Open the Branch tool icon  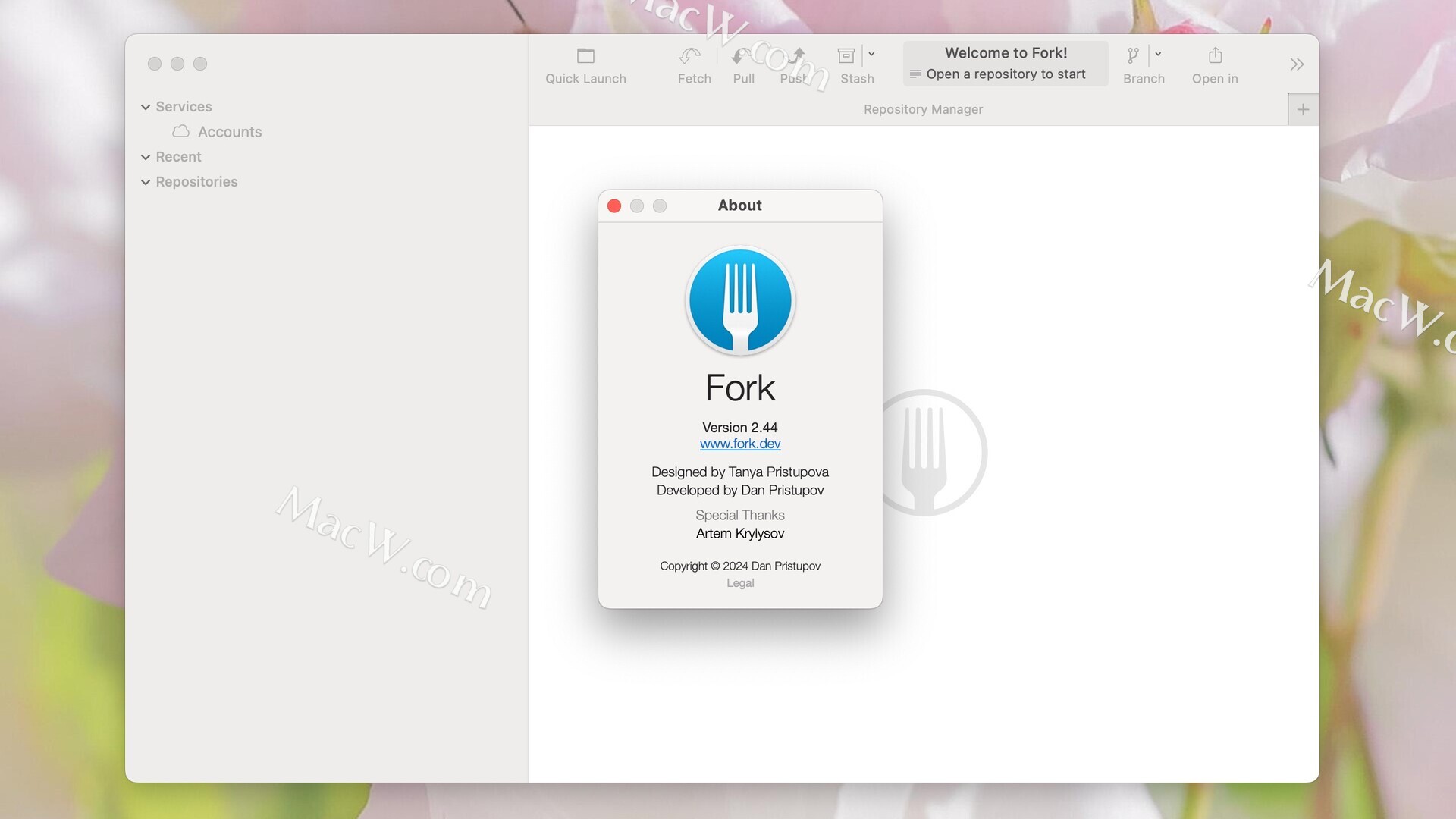1134,55
